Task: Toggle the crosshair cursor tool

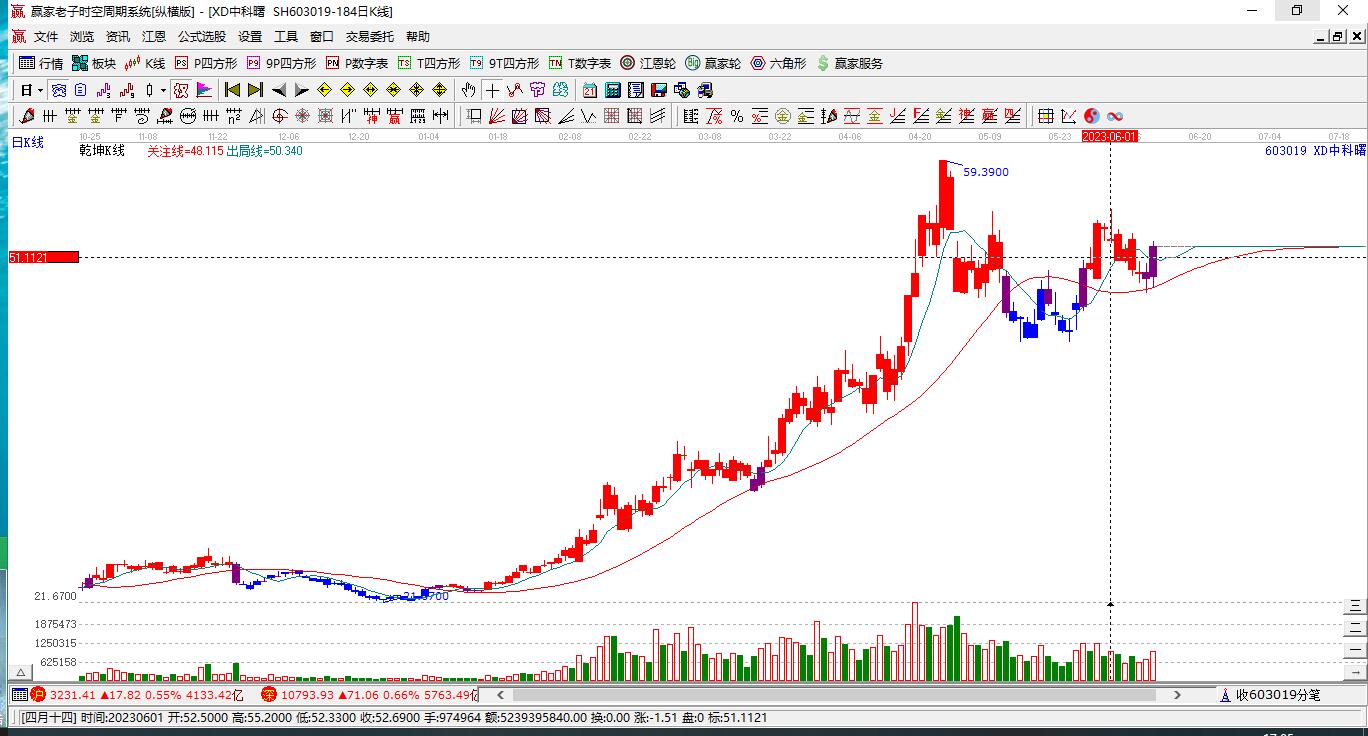Action: [492, 90]
